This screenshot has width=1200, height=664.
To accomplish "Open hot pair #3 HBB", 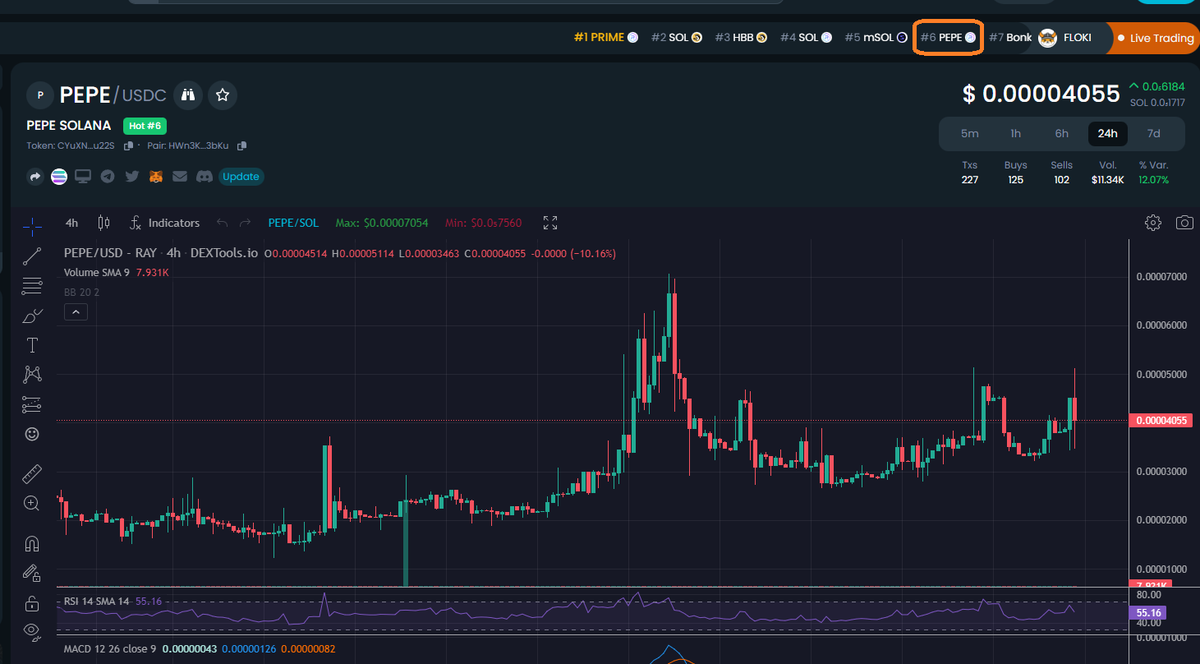I will [x=741, y=38].
